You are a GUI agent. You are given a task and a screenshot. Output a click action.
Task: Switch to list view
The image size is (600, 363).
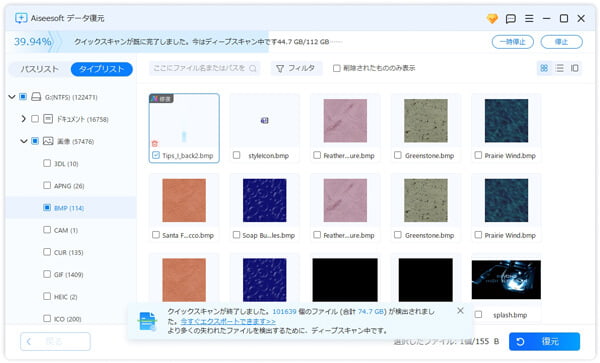click(559, 68)
